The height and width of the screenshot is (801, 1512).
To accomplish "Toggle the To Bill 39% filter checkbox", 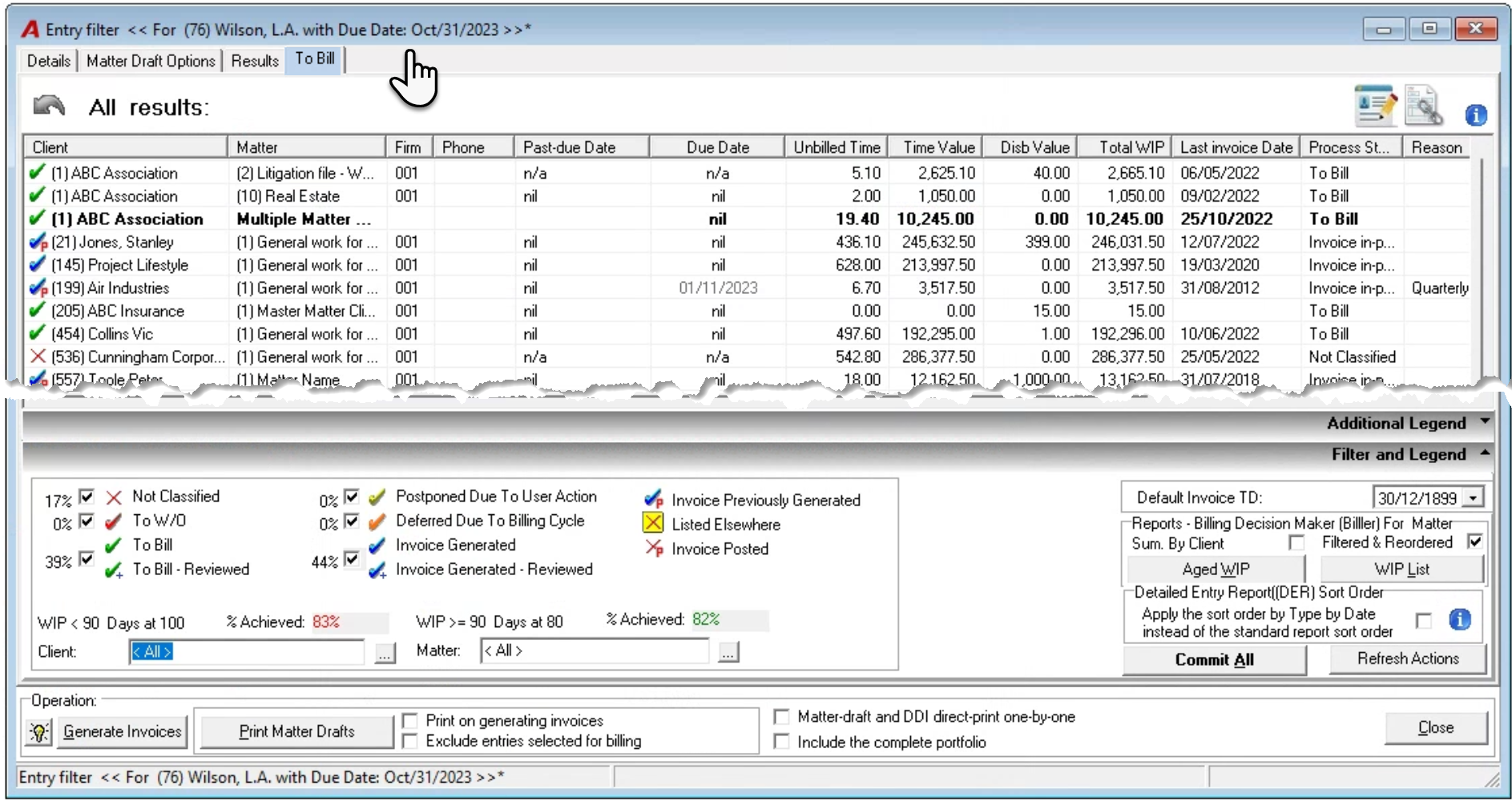I will click(x=87, y=559).
